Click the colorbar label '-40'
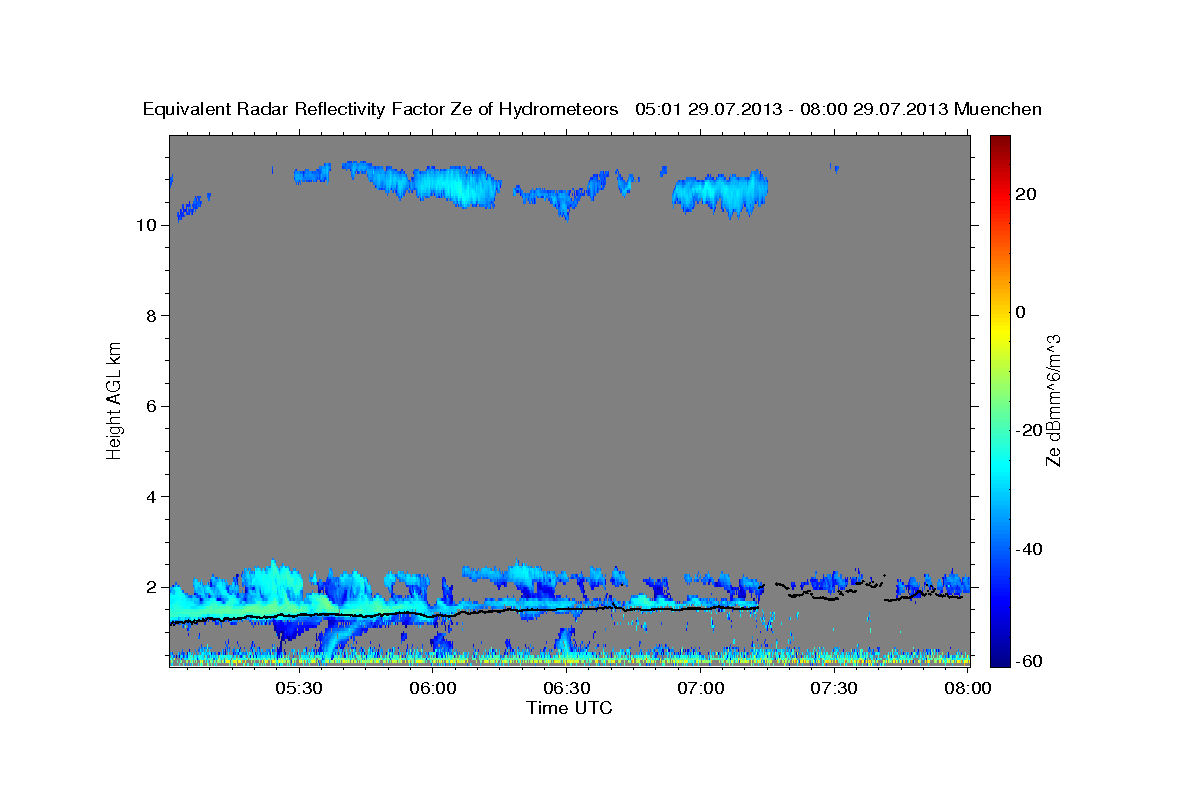The width and height of the screenshot is (1200, 800). pyautogui.click(x=1030, y=548)
